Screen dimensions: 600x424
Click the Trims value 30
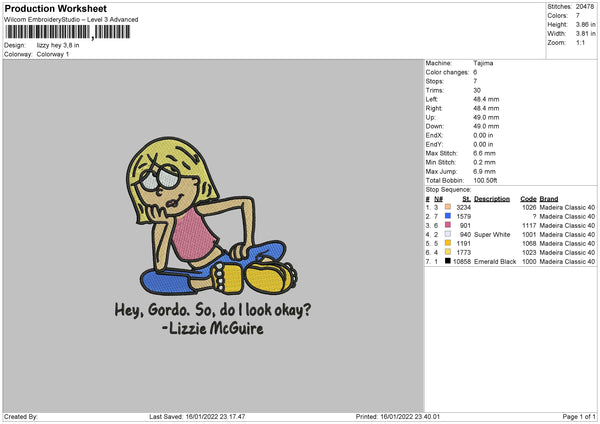(477, 90)
